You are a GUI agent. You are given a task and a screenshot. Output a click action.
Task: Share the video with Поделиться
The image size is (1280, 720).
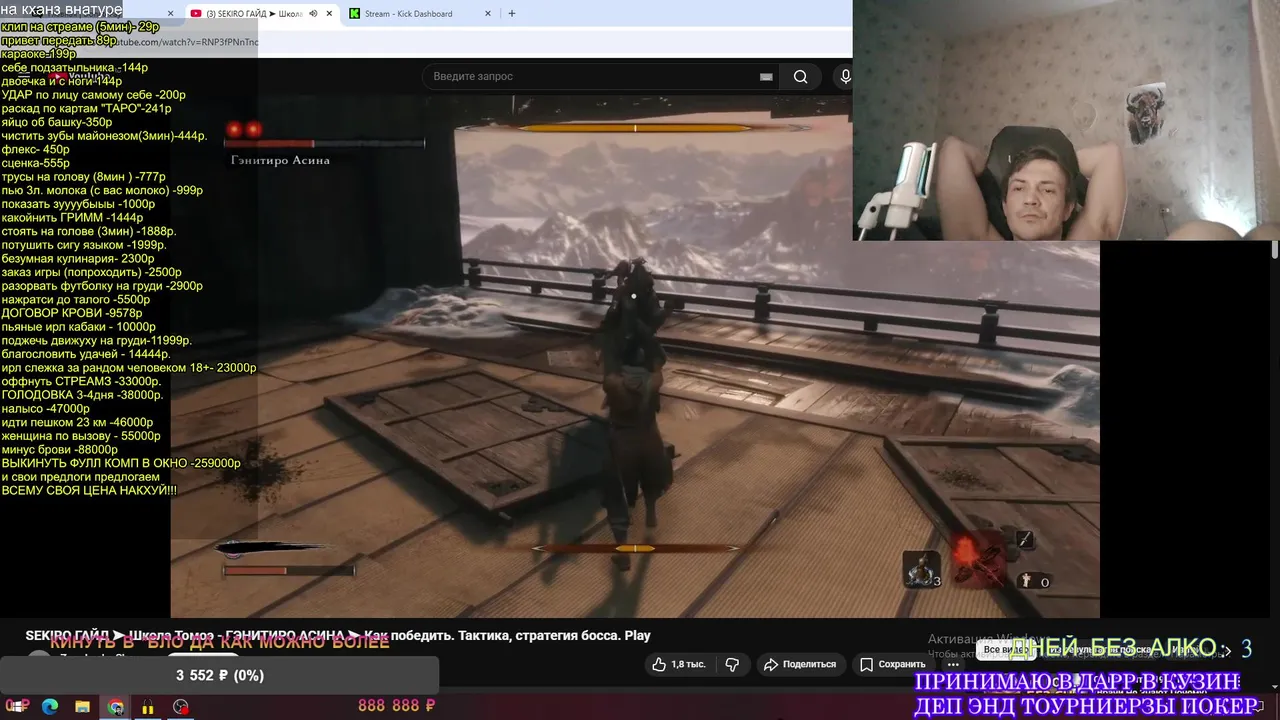(x=799, y=664)
